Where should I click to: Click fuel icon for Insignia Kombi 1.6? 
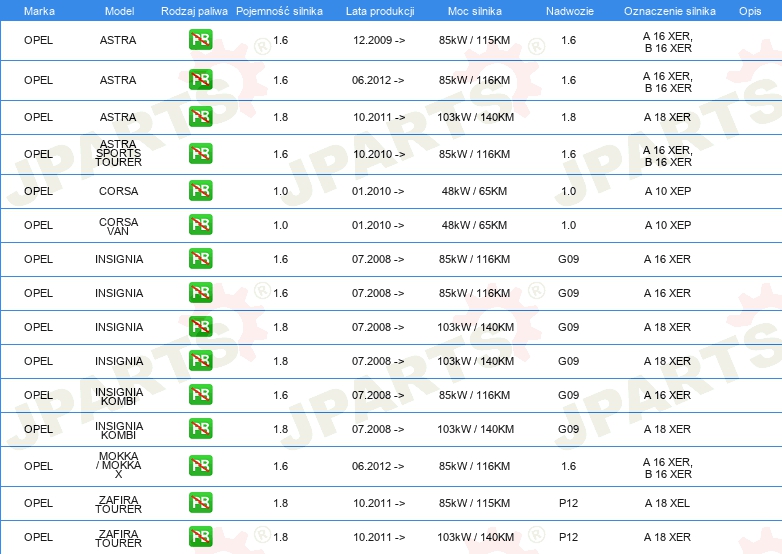(200, 395)
